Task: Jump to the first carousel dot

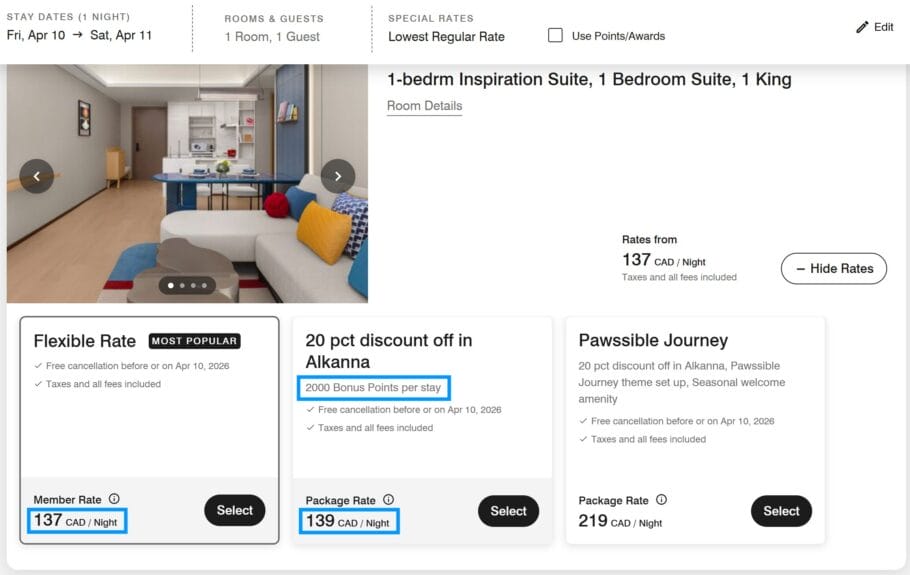Action: [170, 286]
